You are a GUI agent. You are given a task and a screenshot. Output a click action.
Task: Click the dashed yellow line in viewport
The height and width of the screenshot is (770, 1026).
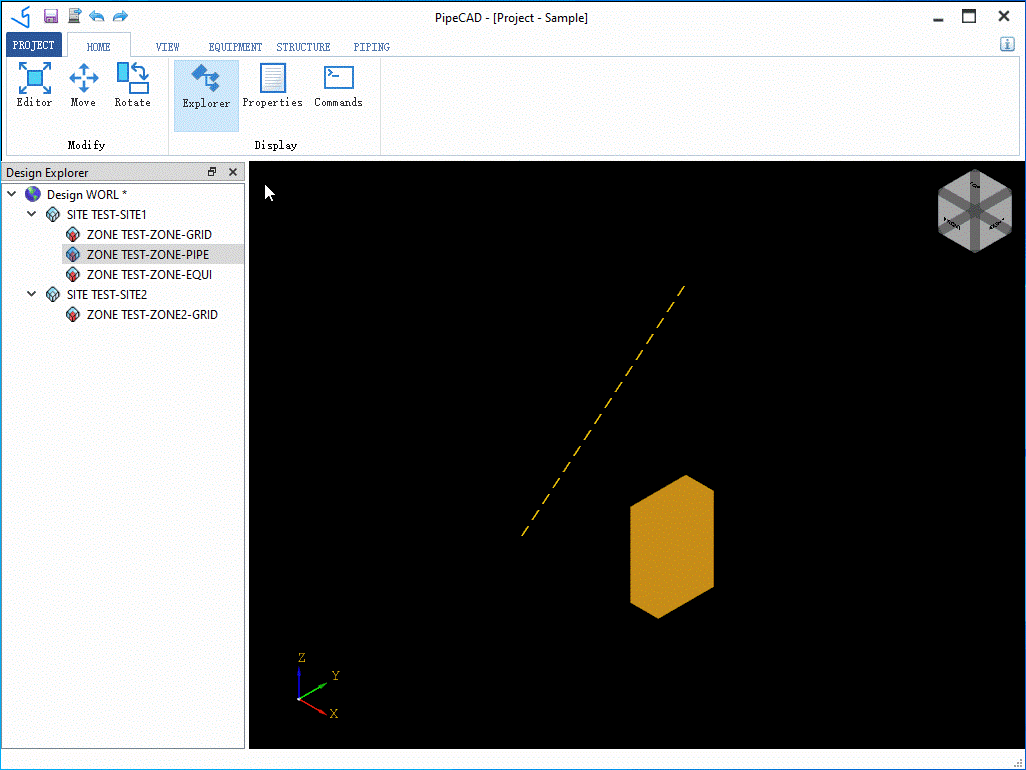point(603,411)
